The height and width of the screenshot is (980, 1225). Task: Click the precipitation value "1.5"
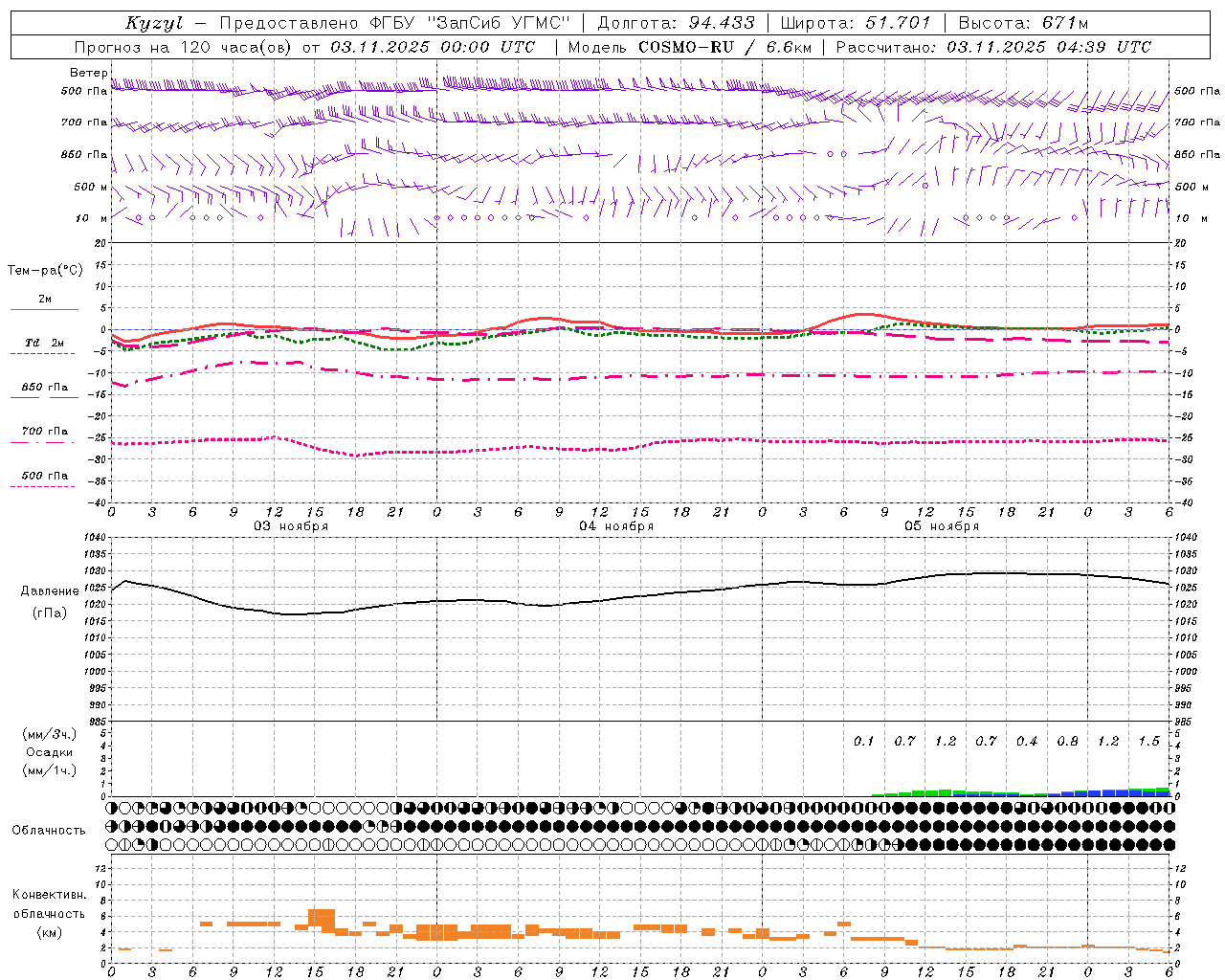coord(1148,742)
